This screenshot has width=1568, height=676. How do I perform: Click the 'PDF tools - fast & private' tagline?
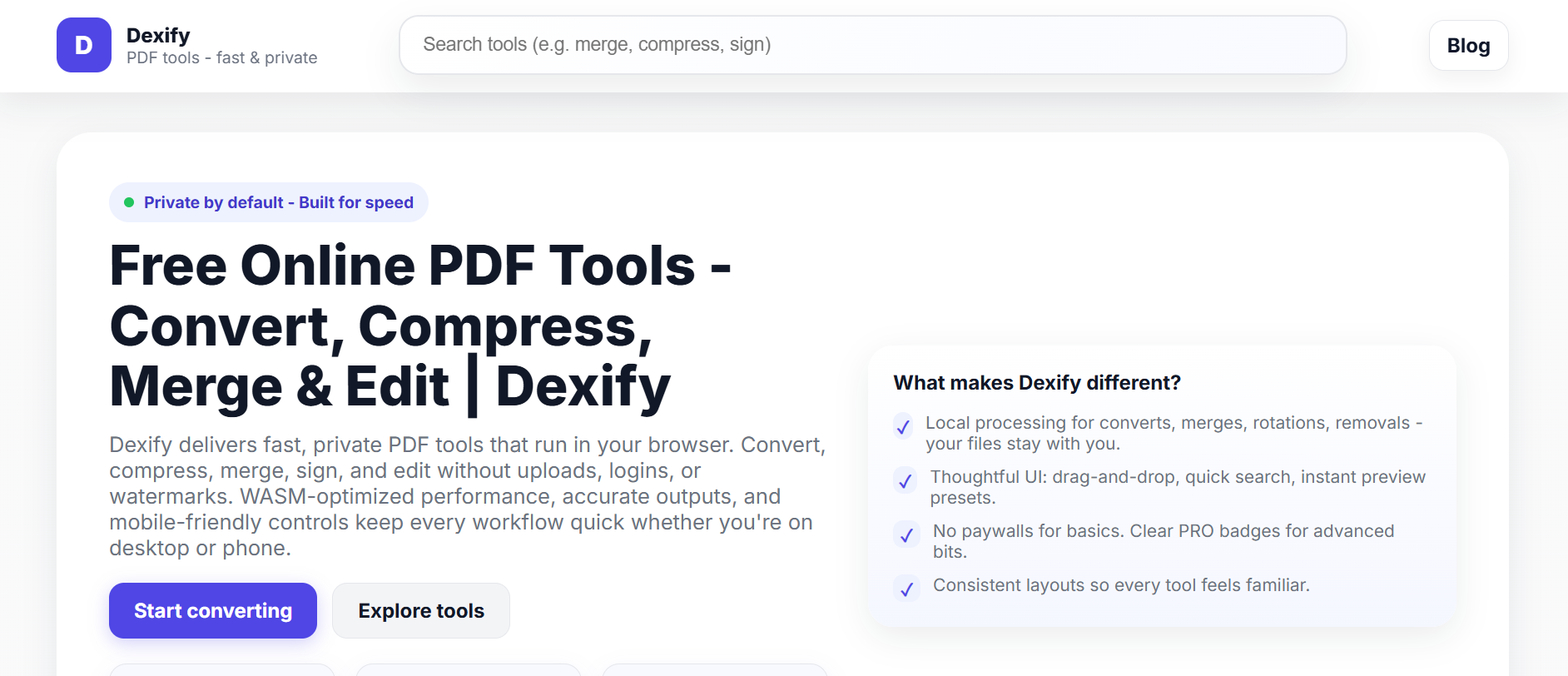click(222, 58)
